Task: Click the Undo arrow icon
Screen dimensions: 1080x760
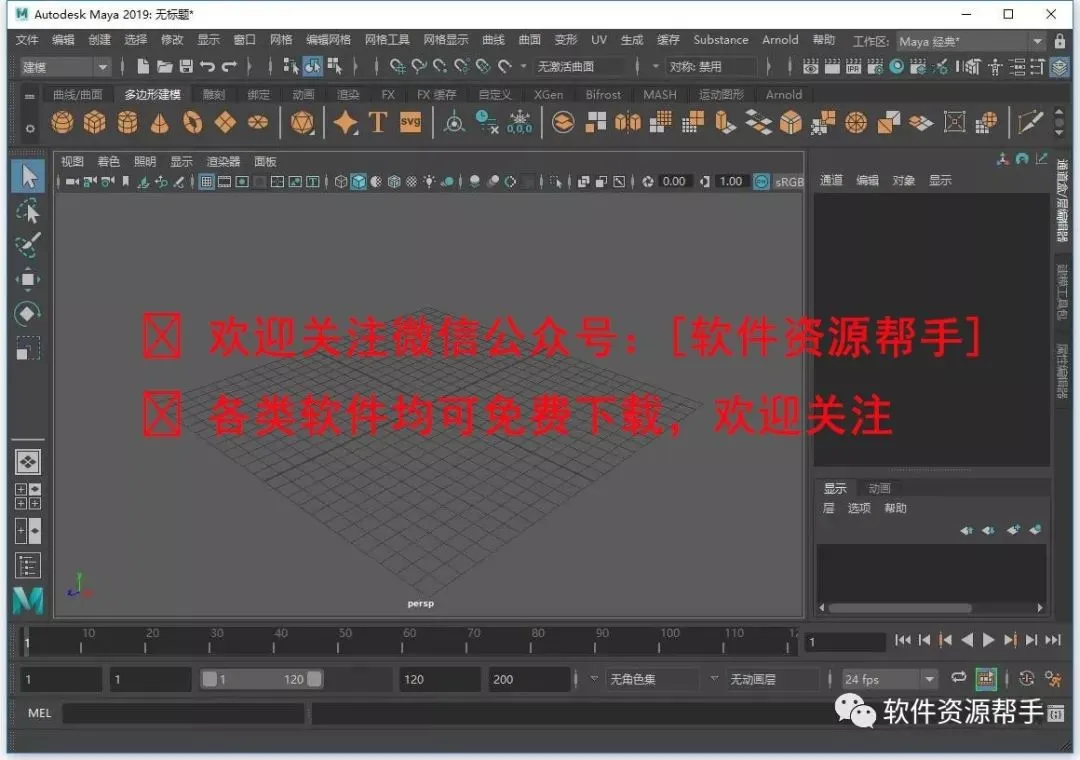Action: (207, 67)
